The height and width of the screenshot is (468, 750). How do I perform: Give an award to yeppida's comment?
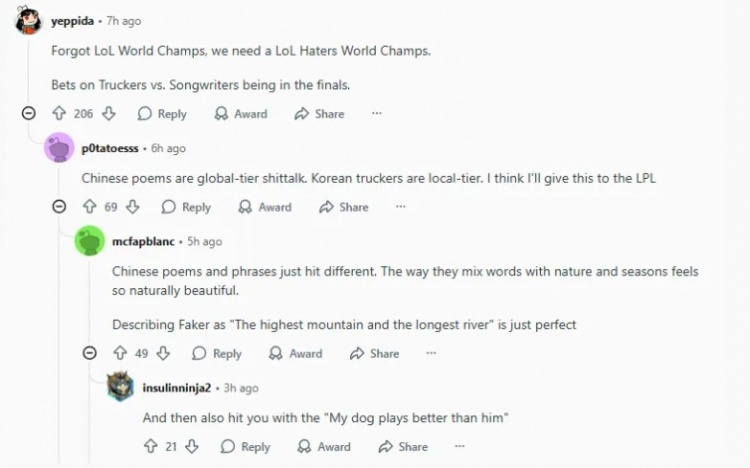(x=241, y=114)
